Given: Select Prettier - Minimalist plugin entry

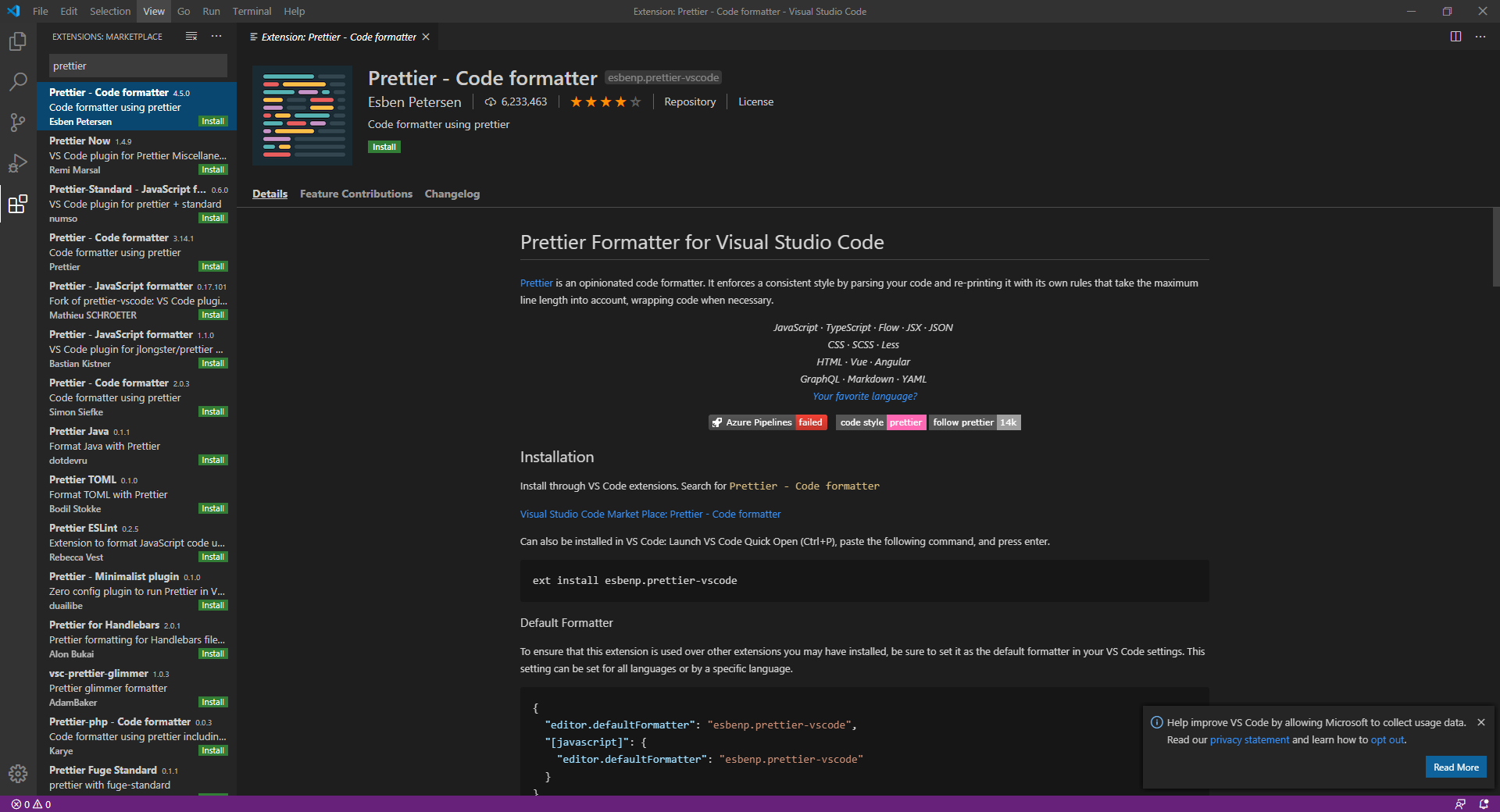Looking at the screenshot, I should pos(137,590).
